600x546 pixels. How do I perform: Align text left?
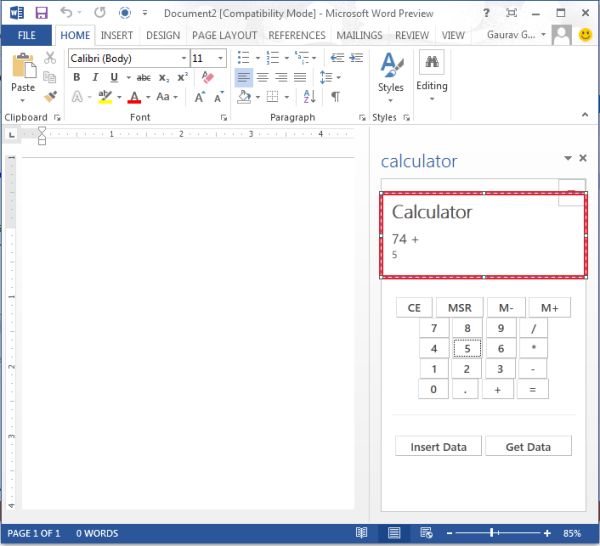click(x=243, y=77)
